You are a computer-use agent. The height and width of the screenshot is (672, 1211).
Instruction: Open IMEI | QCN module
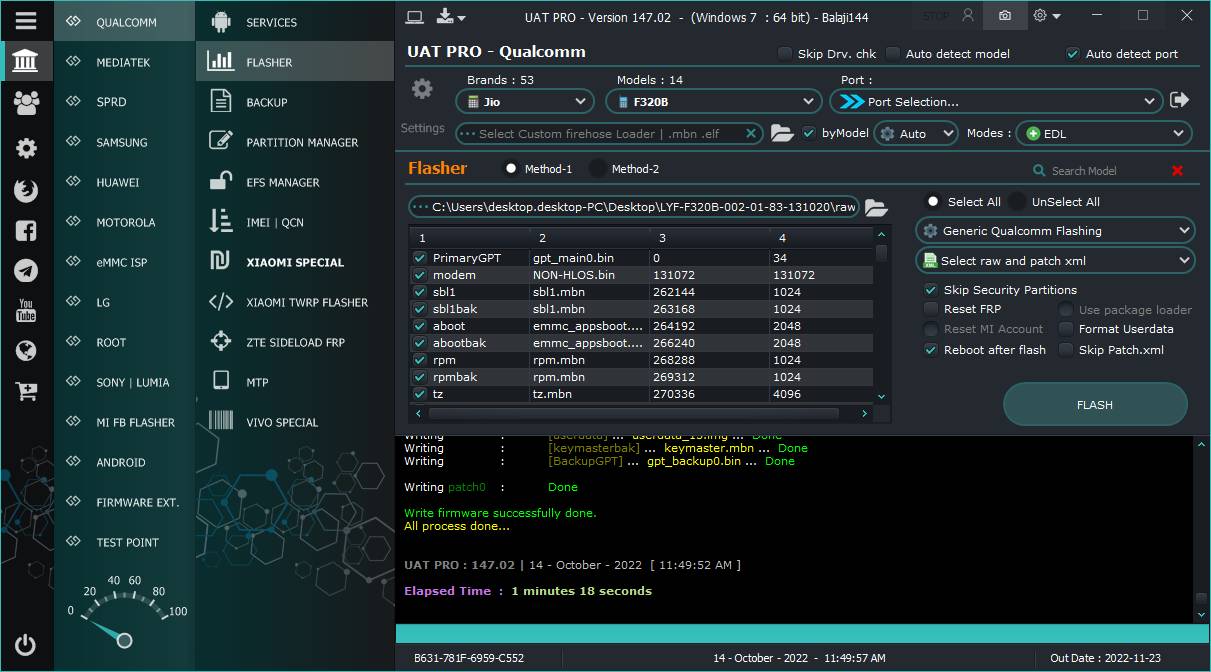(295, 222)
